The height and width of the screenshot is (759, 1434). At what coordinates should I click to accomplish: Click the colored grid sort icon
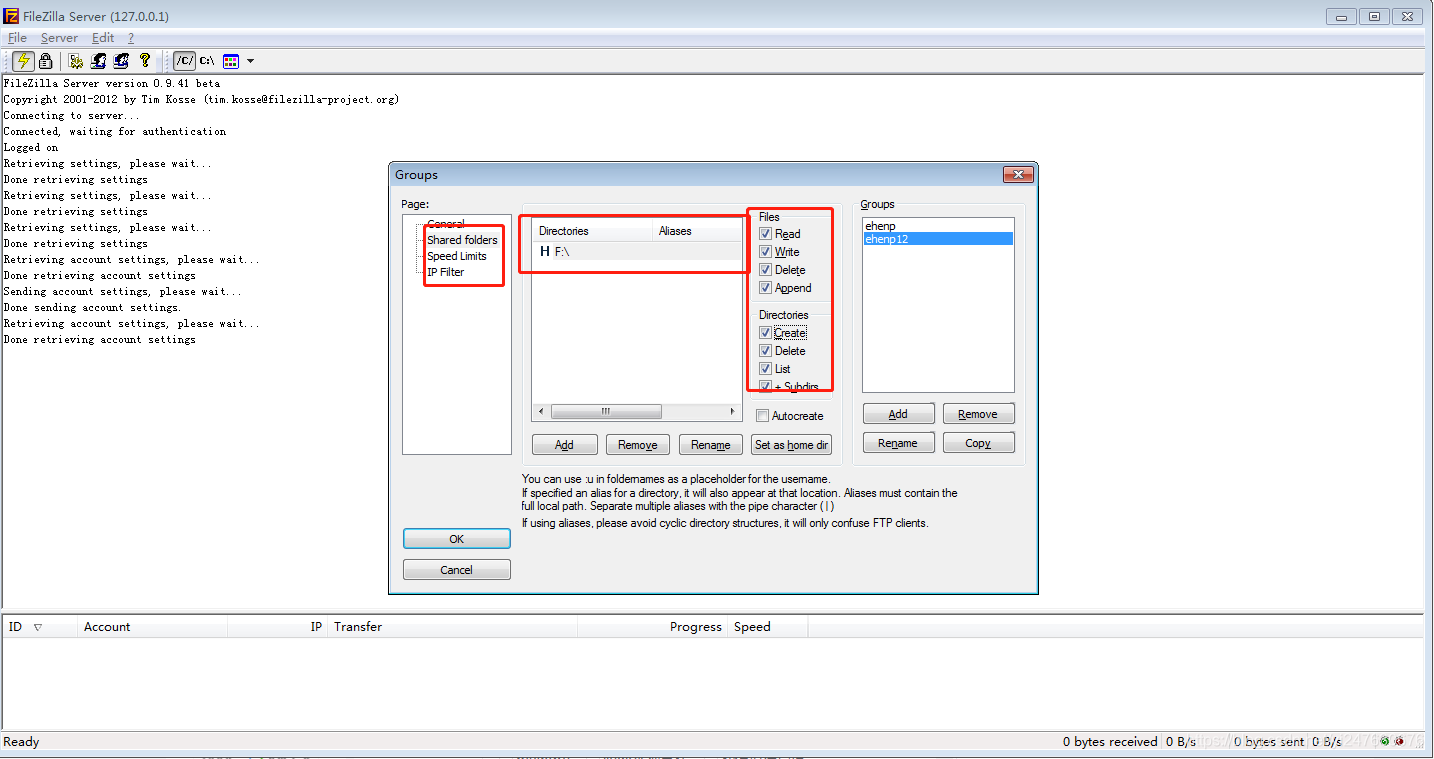(231, 61)
